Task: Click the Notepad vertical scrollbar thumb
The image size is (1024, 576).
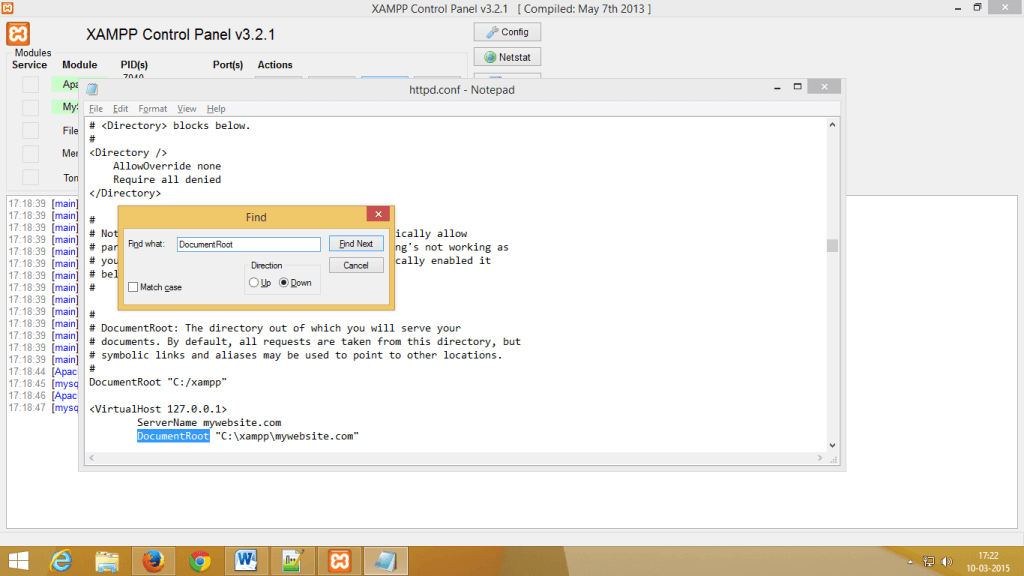Action: click(832, 246)
